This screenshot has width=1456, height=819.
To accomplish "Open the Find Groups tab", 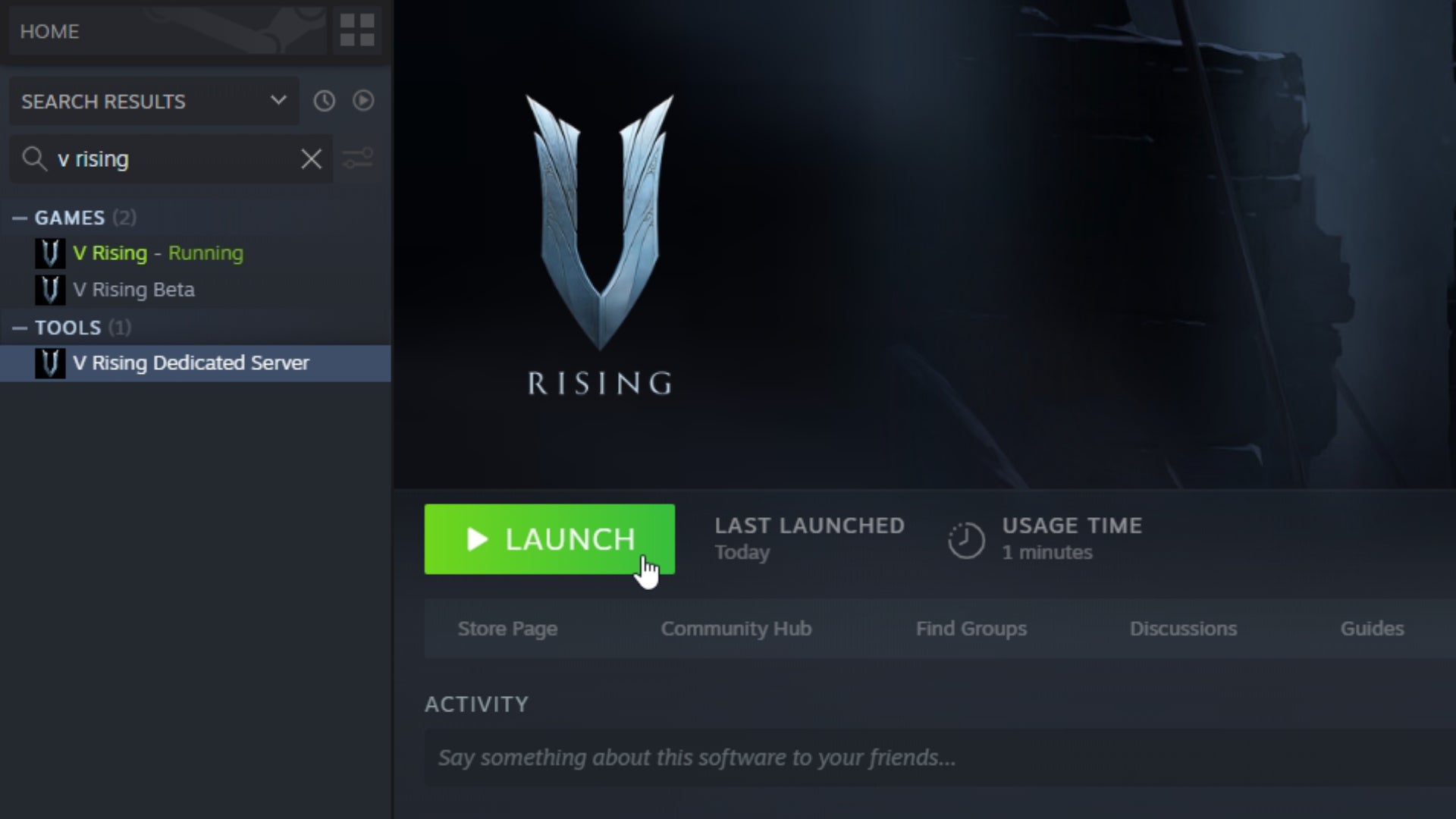I will [971, 629].
